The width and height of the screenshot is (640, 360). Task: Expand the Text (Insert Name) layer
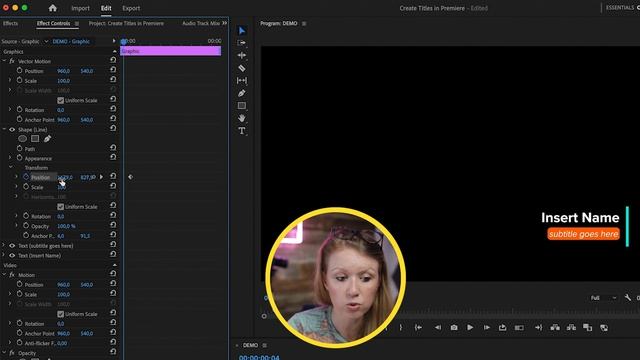4,255
